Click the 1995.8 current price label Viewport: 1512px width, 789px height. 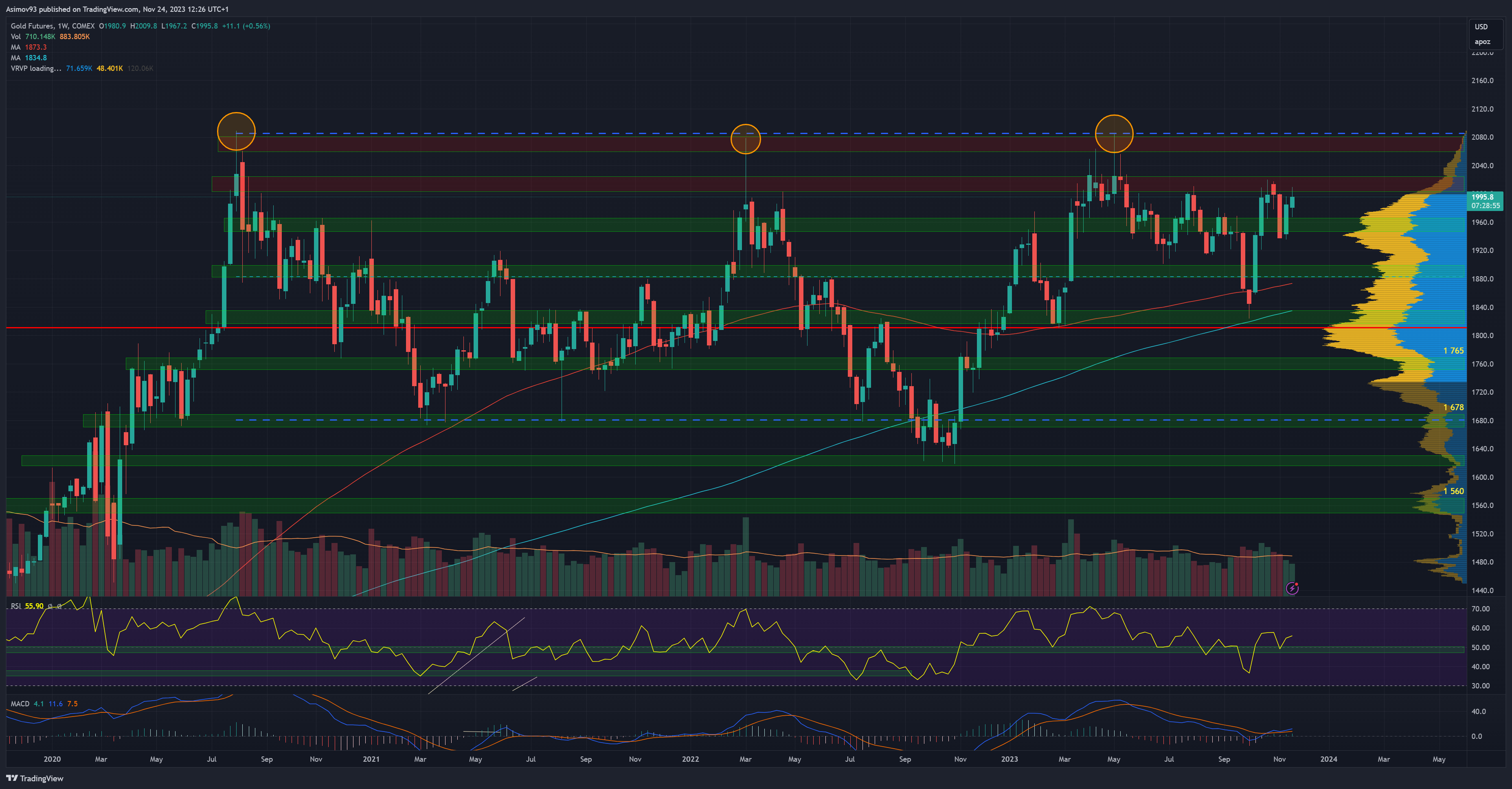tap(1484, 197)
